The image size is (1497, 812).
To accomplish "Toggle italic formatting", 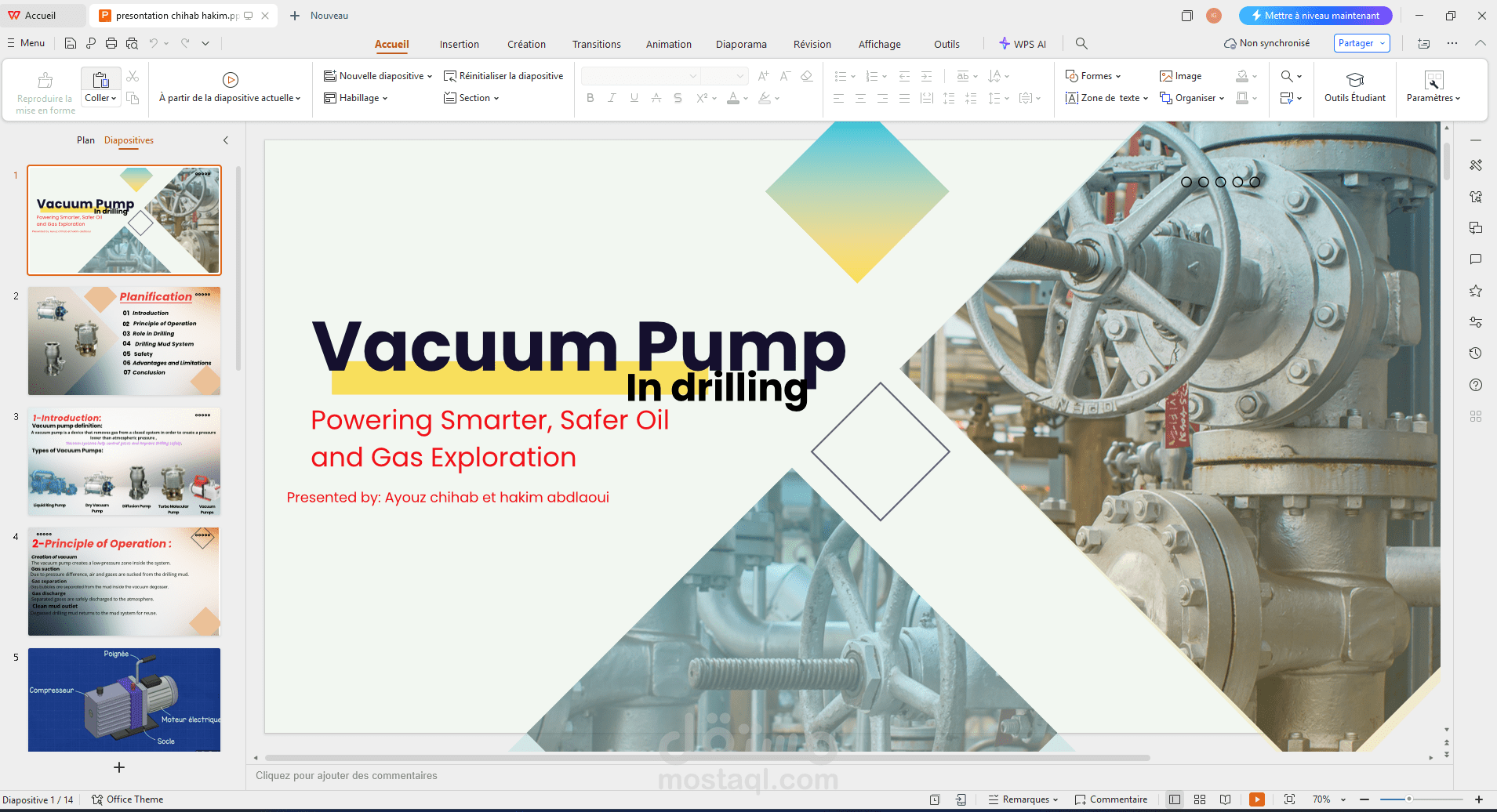I will coord(612,98).
